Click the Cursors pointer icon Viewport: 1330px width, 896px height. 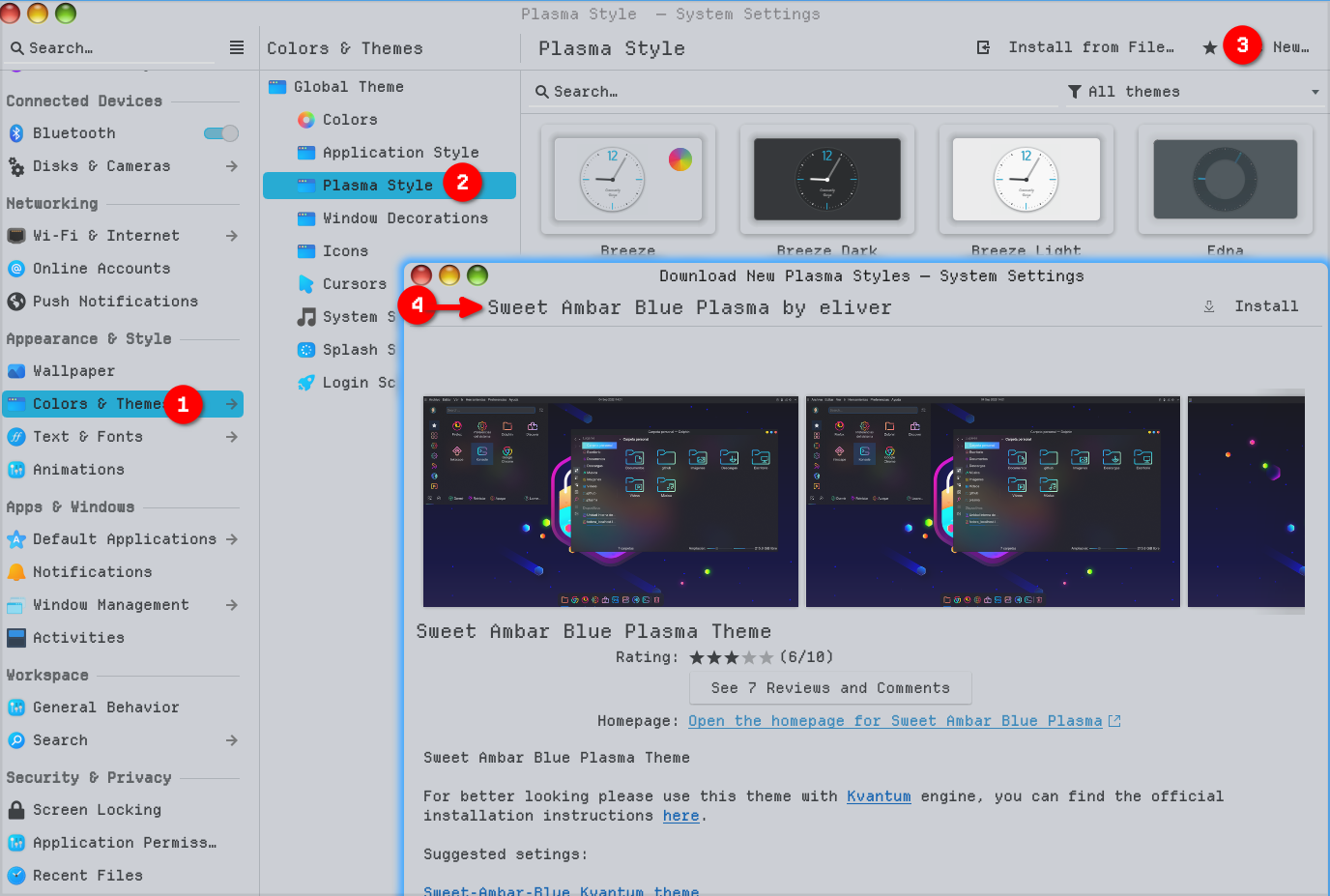(305, 284)
